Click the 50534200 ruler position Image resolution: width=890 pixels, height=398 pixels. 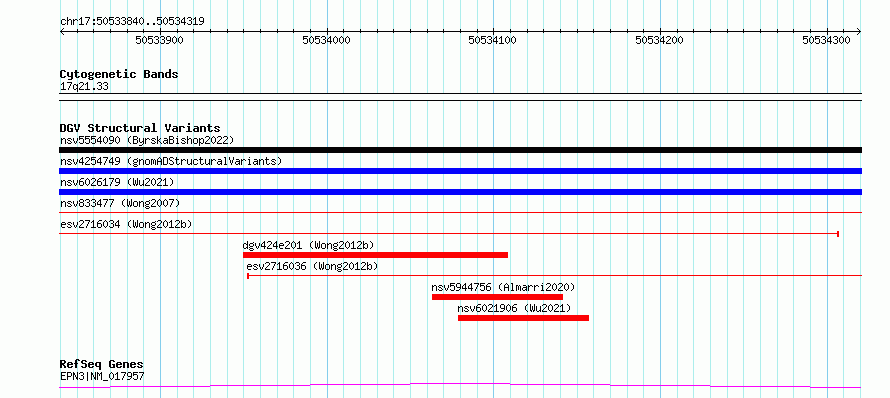[x=660, y=40]
